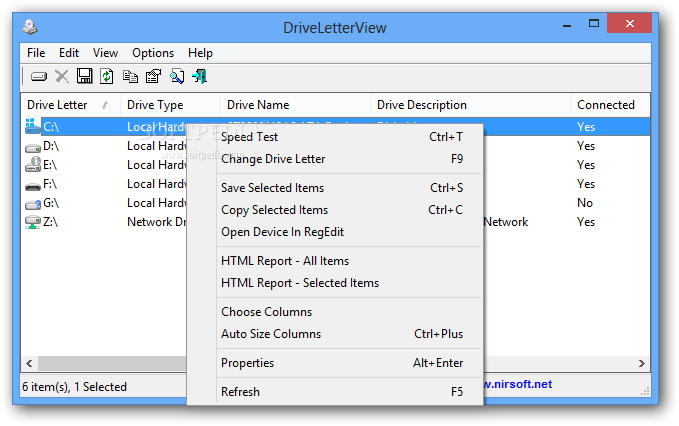Minimize the DriveLetterView window
The height and width of the screenshot is (426, 679).
pyautogui.click(x=567, y=26)
